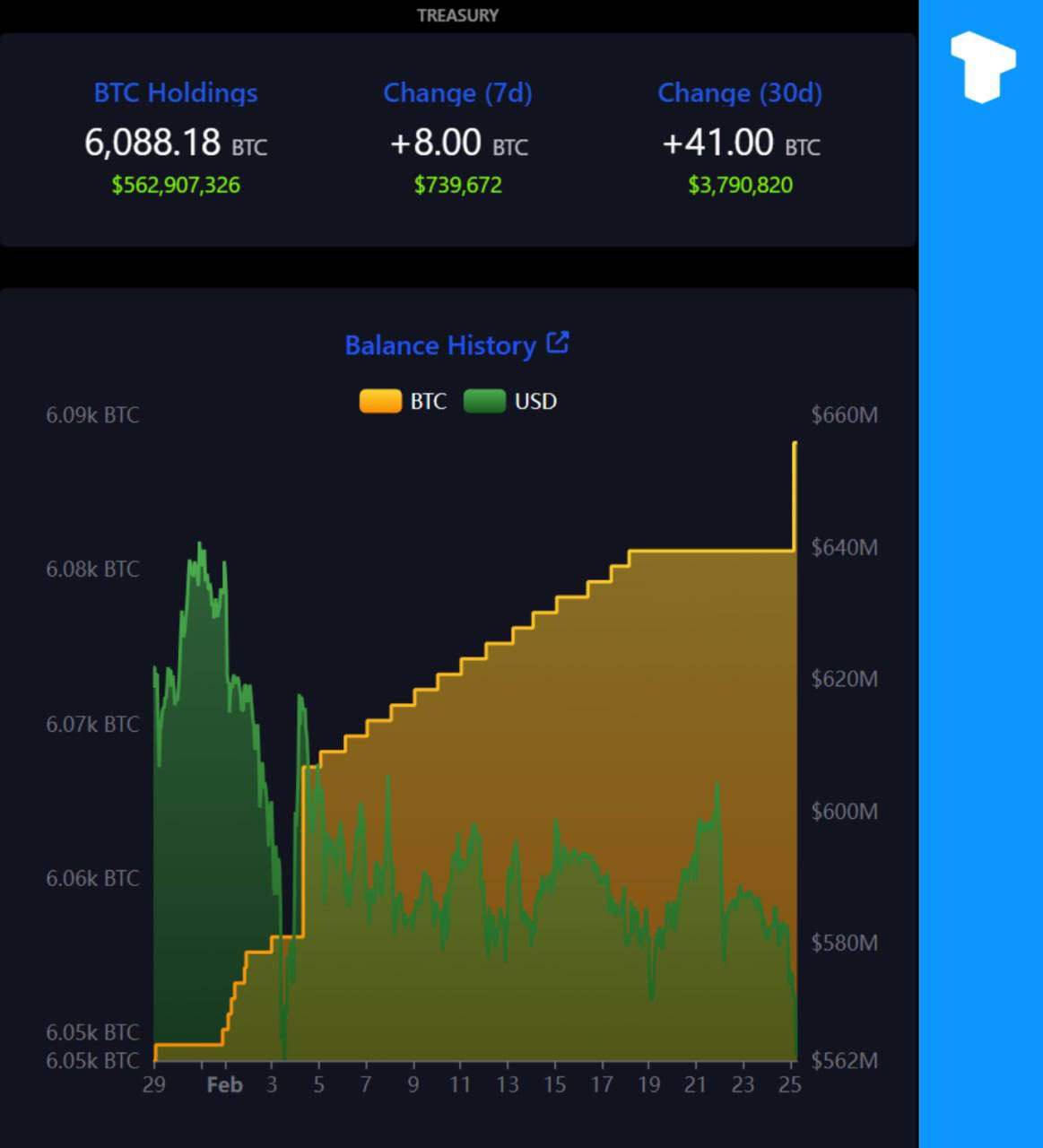This screenshot has width=1043, height=1148.
Task: Click the 25 date tick on x-axis
Action: pos(789,1085)
